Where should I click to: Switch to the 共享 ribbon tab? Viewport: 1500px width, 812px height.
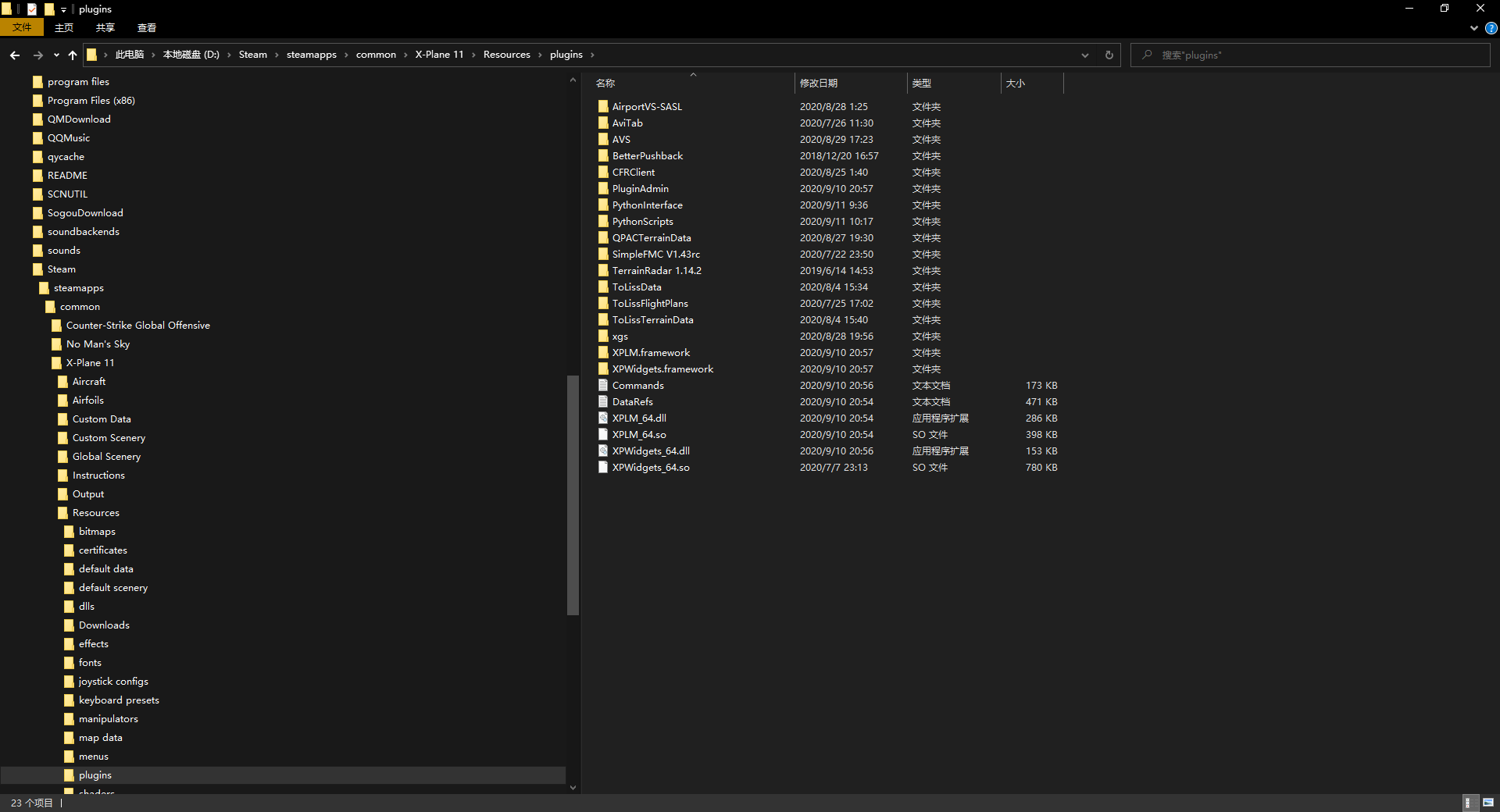(x=105, y=27)
